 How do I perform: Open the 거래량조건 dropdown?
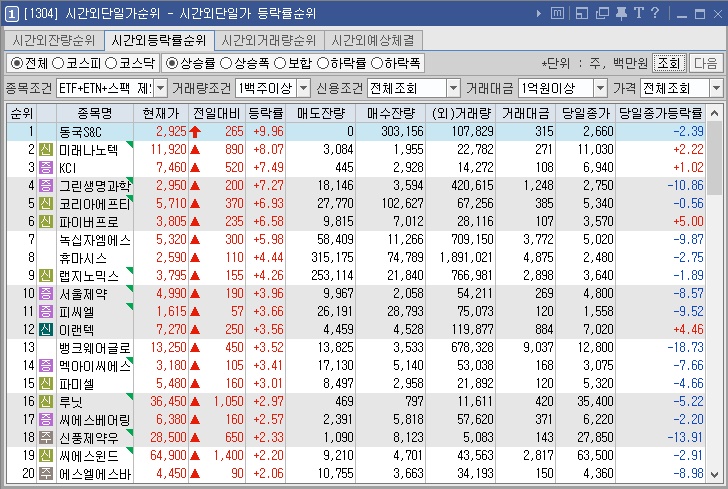point(303,88)
